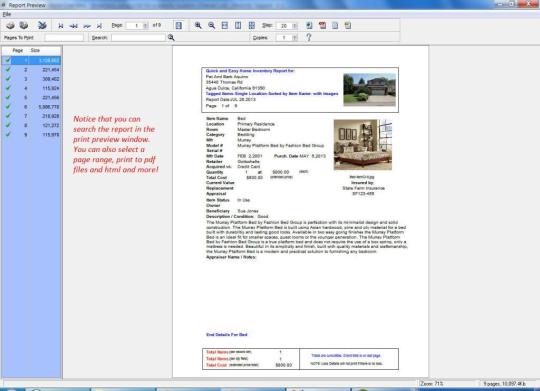Click the '9 pages' status bar entry
540x391 pixels.
(504, 383)
